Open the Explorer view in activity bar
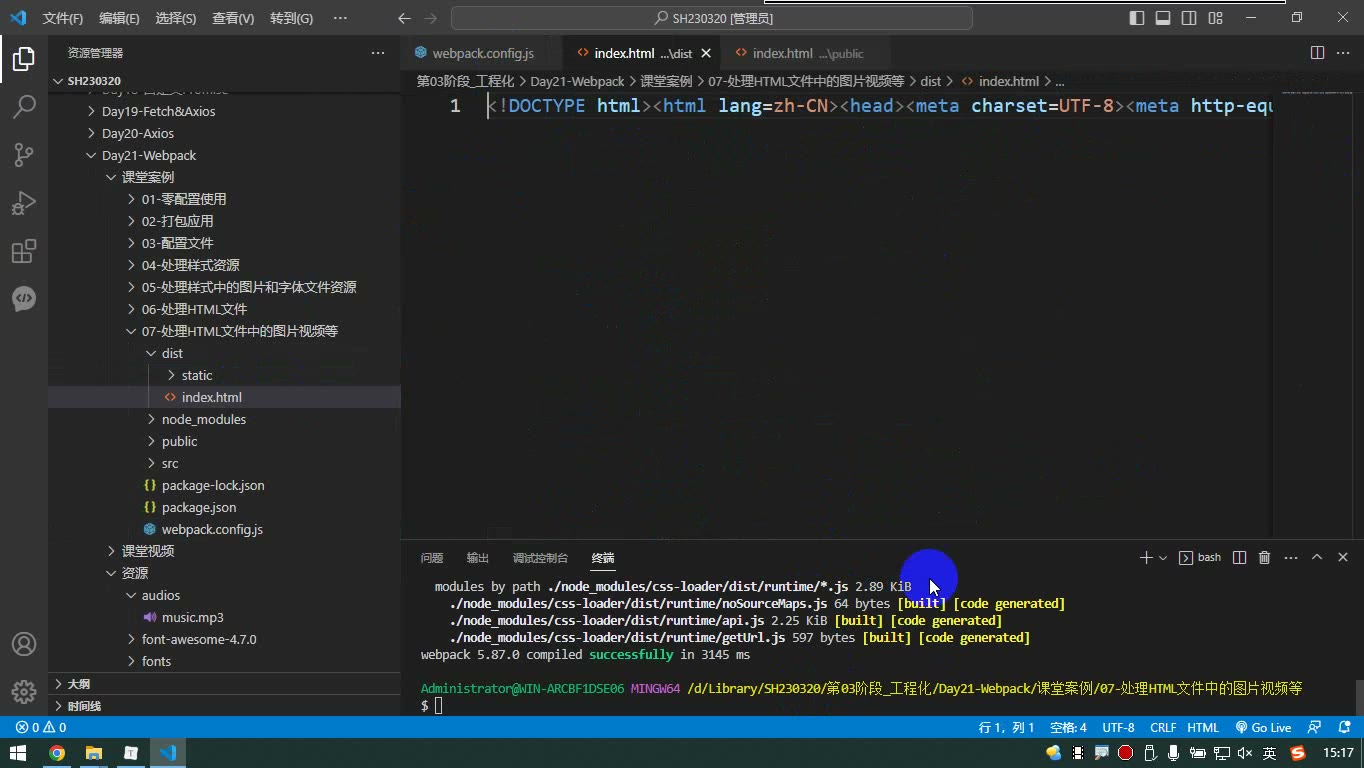Screen dimensions: 1364x768 coord(24,59)
